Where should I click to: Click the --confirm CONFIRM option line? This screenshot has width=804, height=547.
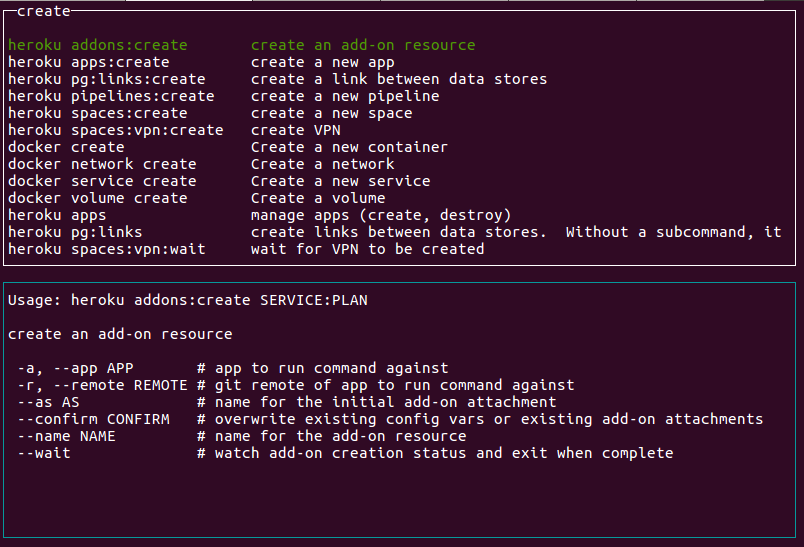(x=390, y=419)
